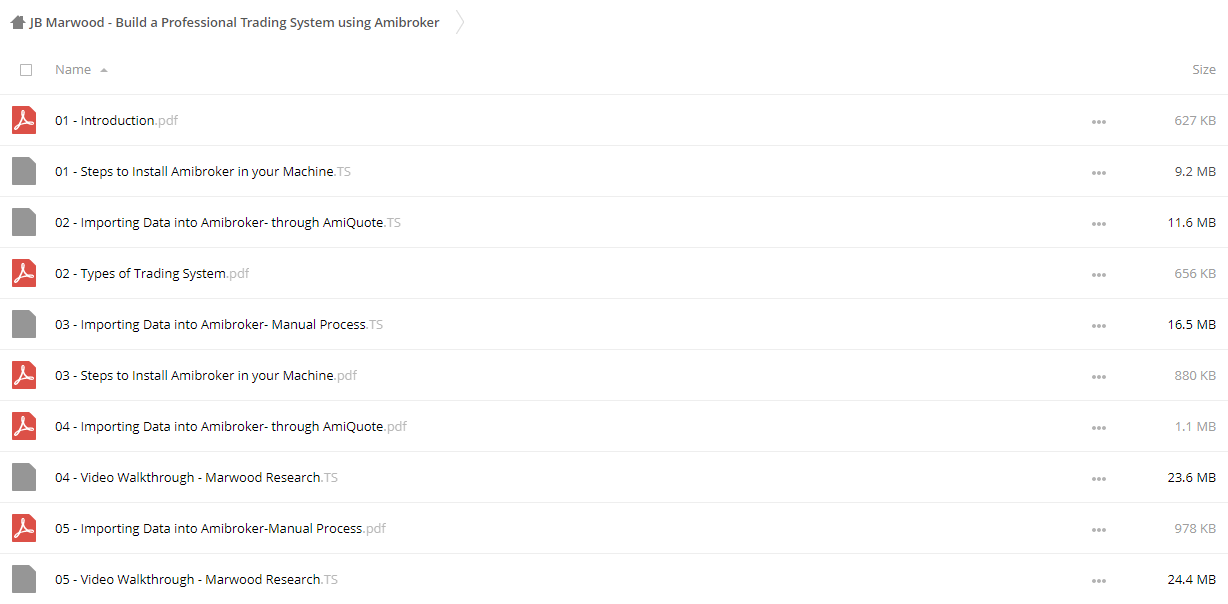Sort files by Name column header
The width and height of the screenshot is (1228, 604).
click(x=73, y=70)
